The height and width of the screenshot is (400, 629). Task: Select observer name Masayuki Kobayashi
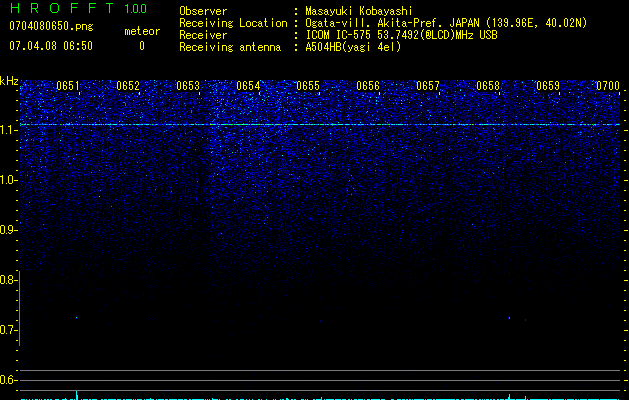(359, 11)
